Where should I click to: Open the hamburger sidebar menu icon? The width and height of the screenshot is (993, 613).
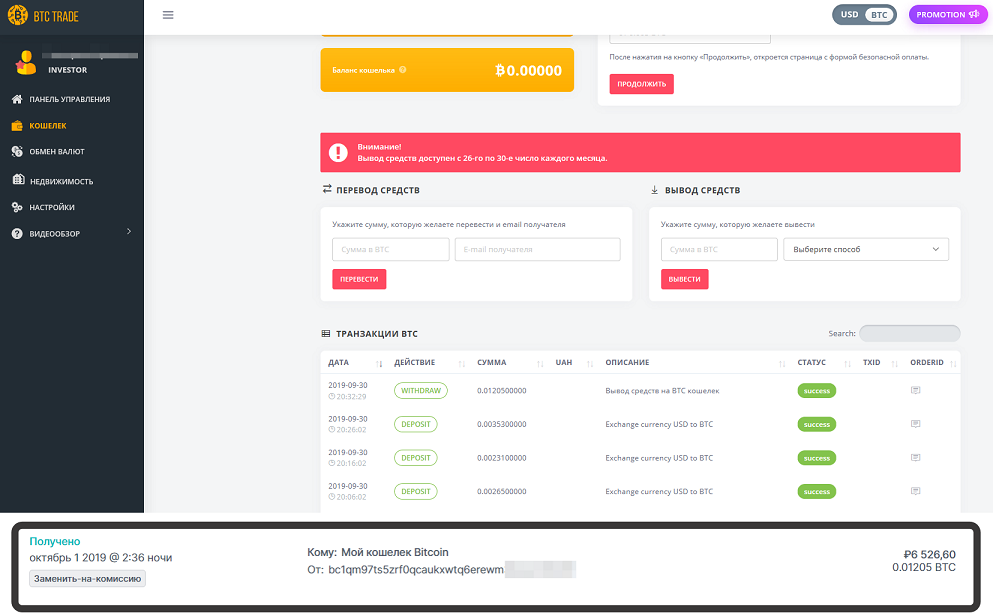(x=168, y=15)
